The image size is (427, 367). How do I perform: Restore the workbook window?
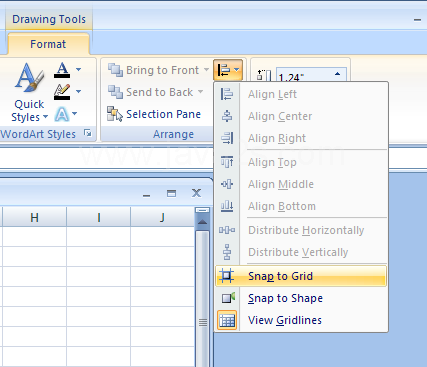171,193
